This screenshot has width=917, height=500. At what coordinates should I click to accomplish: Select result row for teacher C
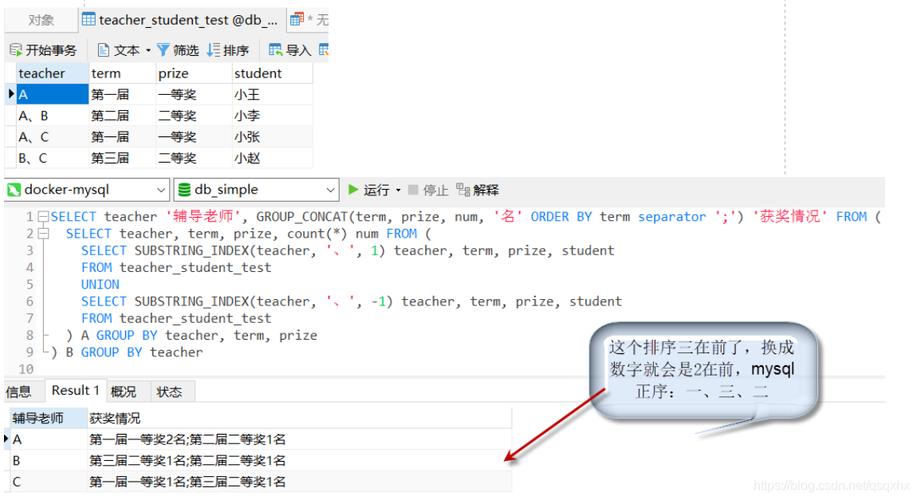tap(261, 481)
